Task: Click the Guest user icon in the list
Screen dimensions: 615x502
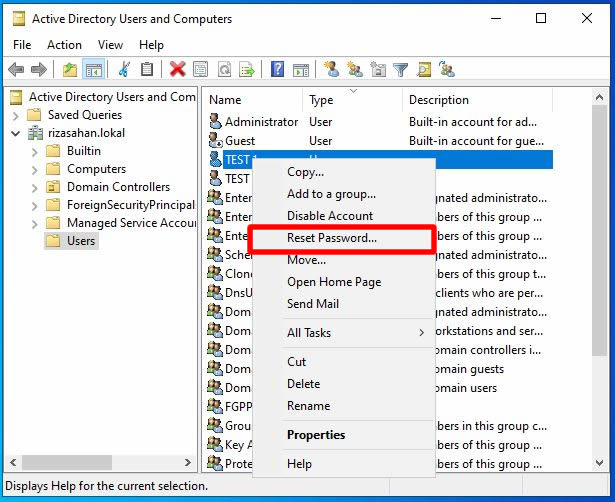Action: pyautogui.click(x=215, y=140)
